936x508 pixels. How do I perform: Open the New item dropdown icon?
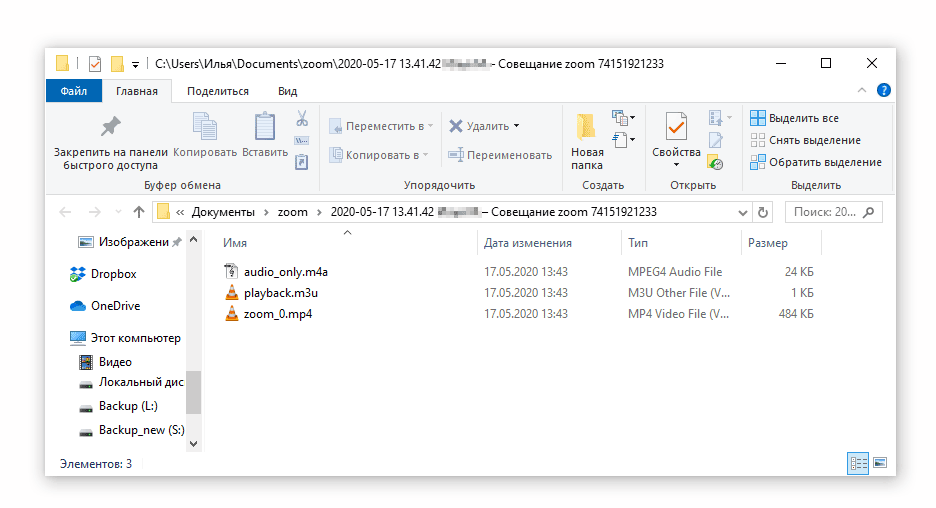tap(623, 118)
